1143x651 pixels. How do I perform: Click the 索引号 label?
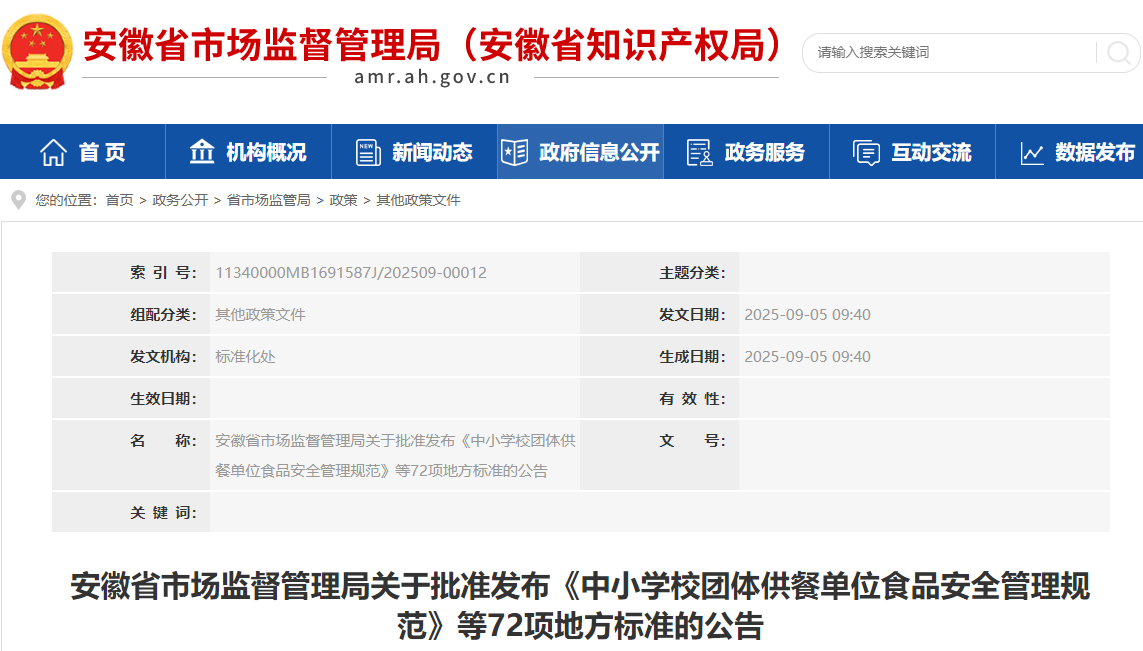[163, 273]
